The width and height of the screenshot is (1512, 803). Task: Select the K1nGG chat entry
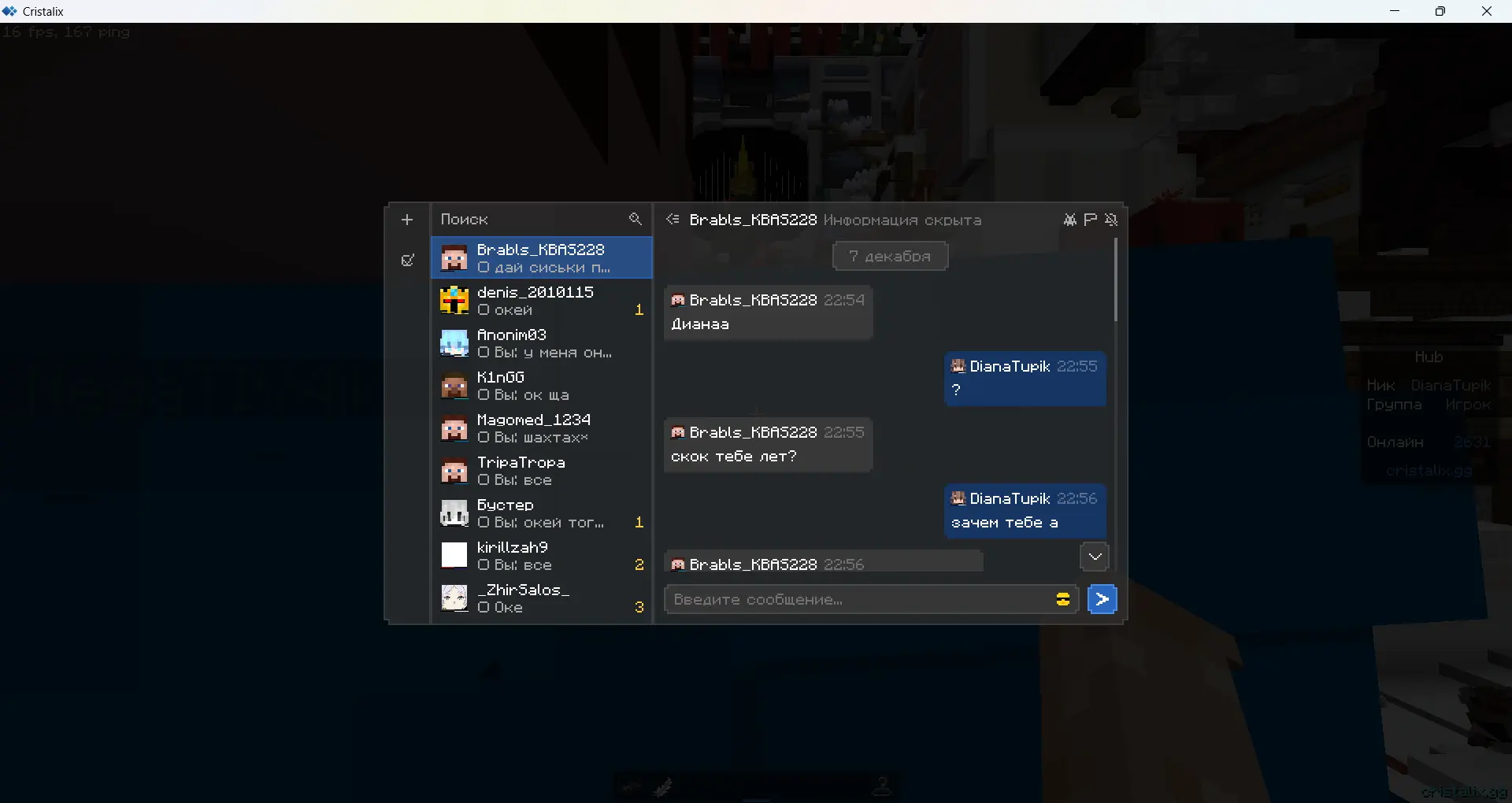coord(542,386)
